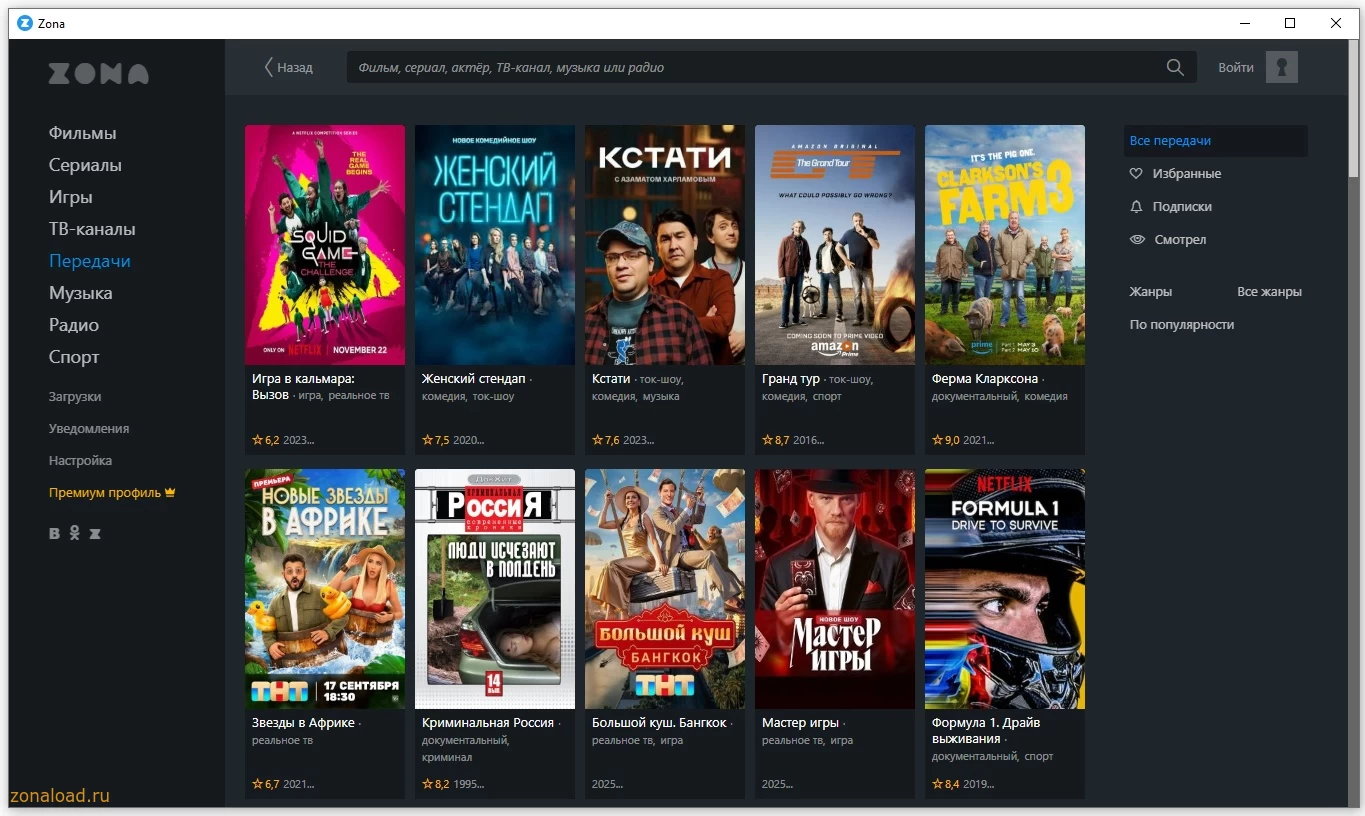The height and width of the screenshot is (816, 1365).
Task: Go to the Игры section
Action: click(x=71, y=197)
